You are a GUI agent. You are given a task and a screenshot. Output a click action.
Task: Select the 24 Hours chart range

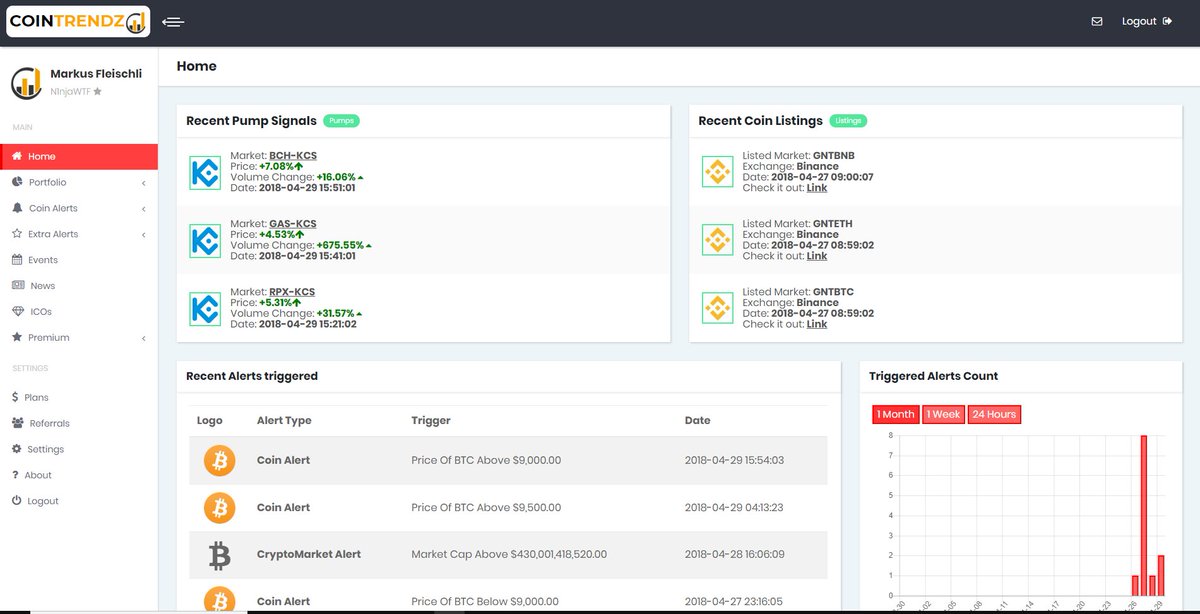click(x=994, y=414)
